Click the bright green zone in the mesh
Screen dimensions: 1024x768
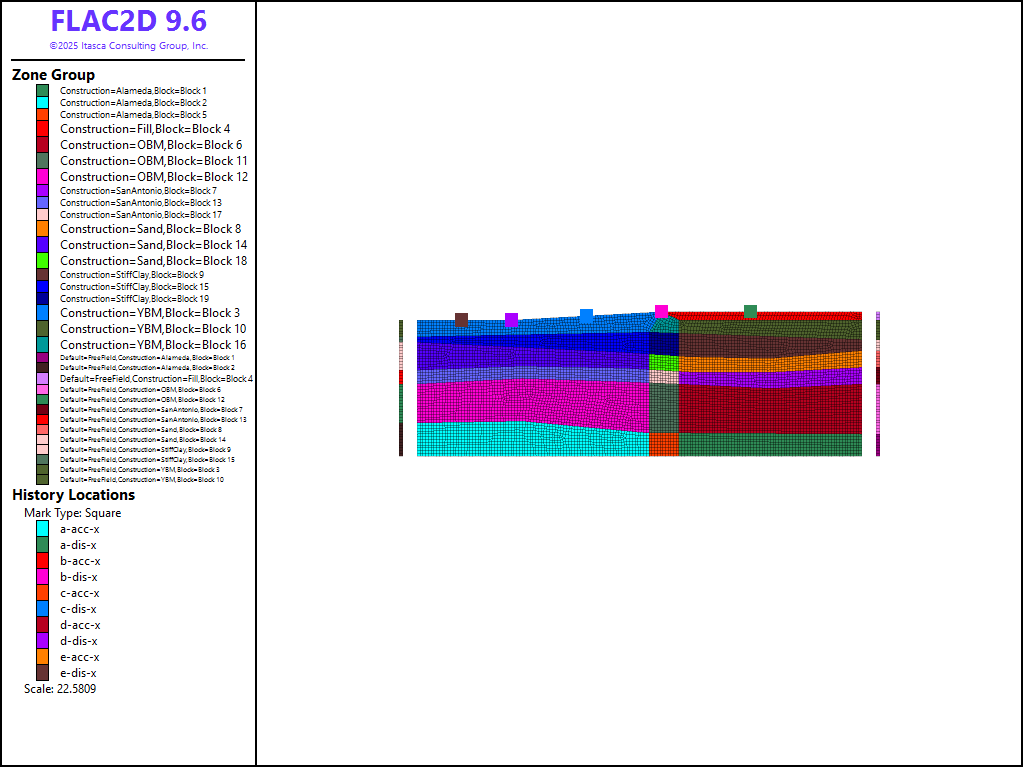click(663, 363)
